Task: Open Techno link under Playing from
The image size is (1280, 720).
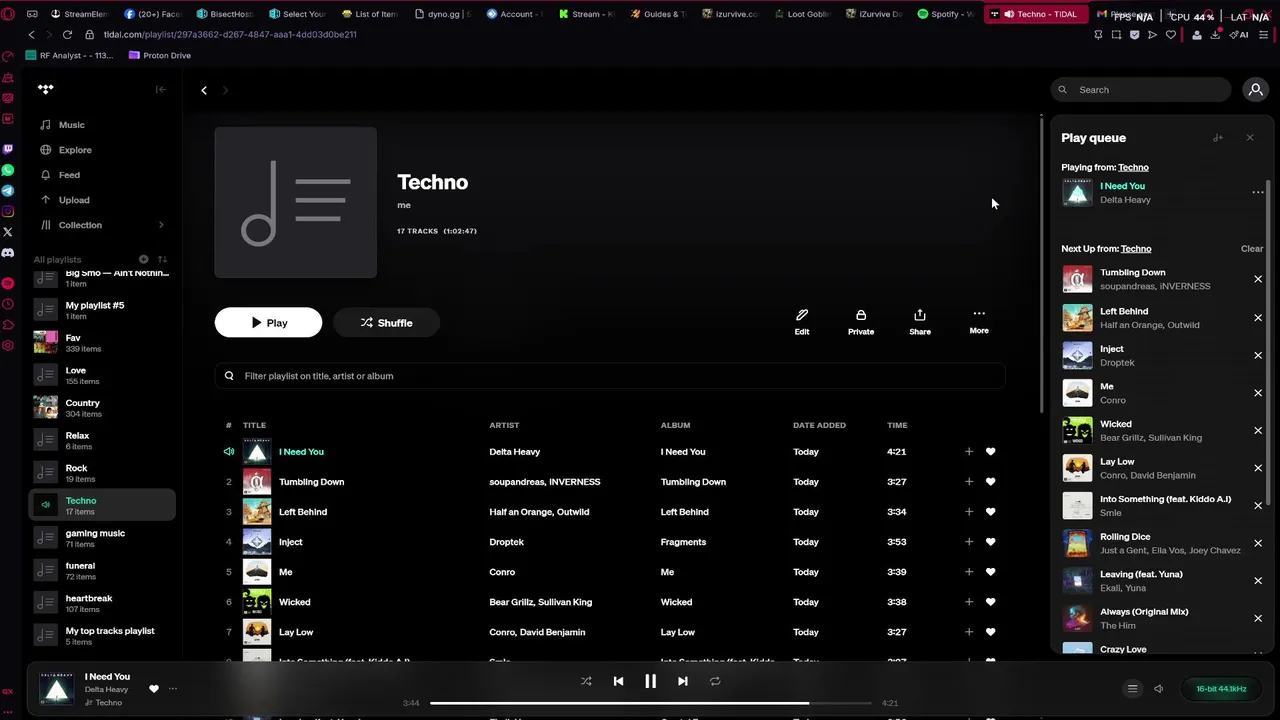Action: [1133, 167]
